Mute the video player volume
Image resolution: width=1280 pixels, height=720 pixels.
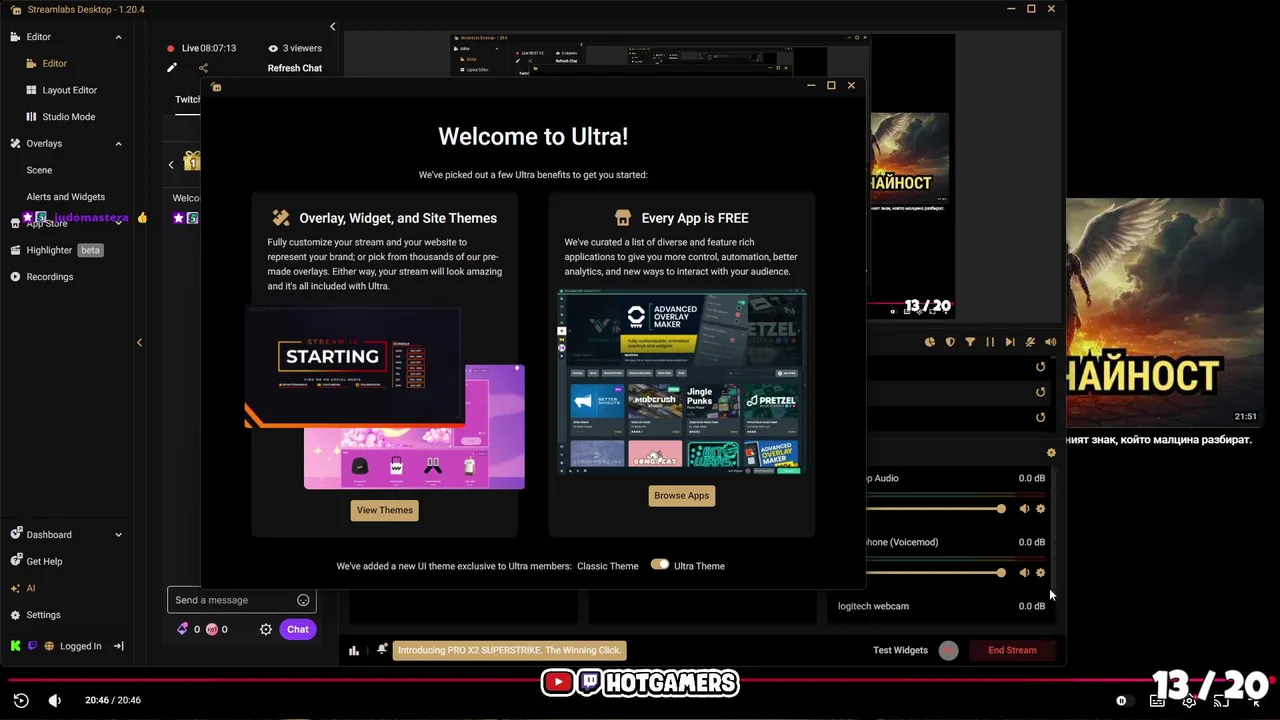point(55,701)
